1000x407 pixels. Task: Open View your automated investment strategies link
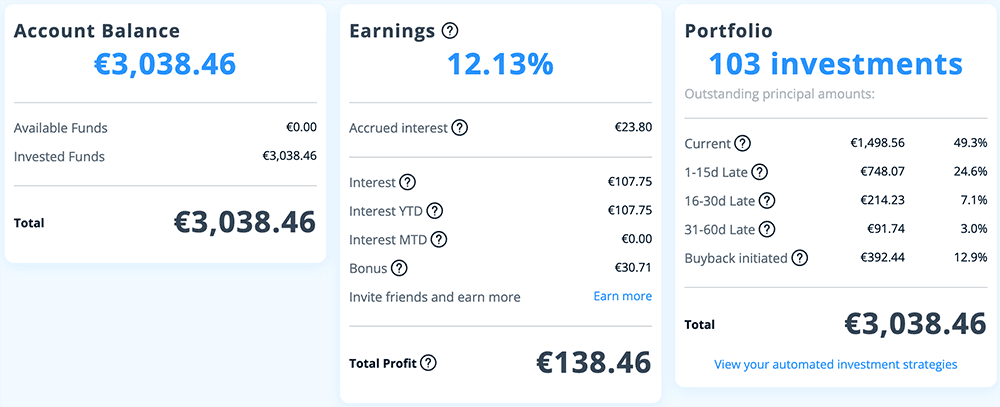(x=835, y=365)
